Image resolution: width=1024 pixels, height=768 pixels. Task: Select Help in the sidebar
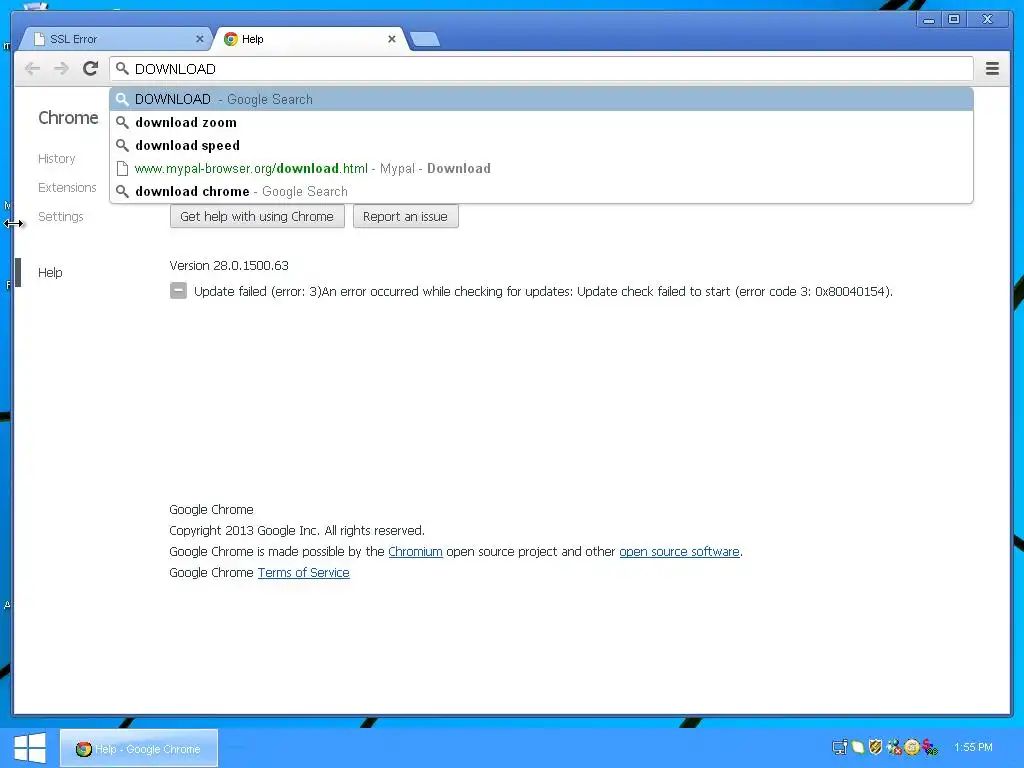click(50, 272)
